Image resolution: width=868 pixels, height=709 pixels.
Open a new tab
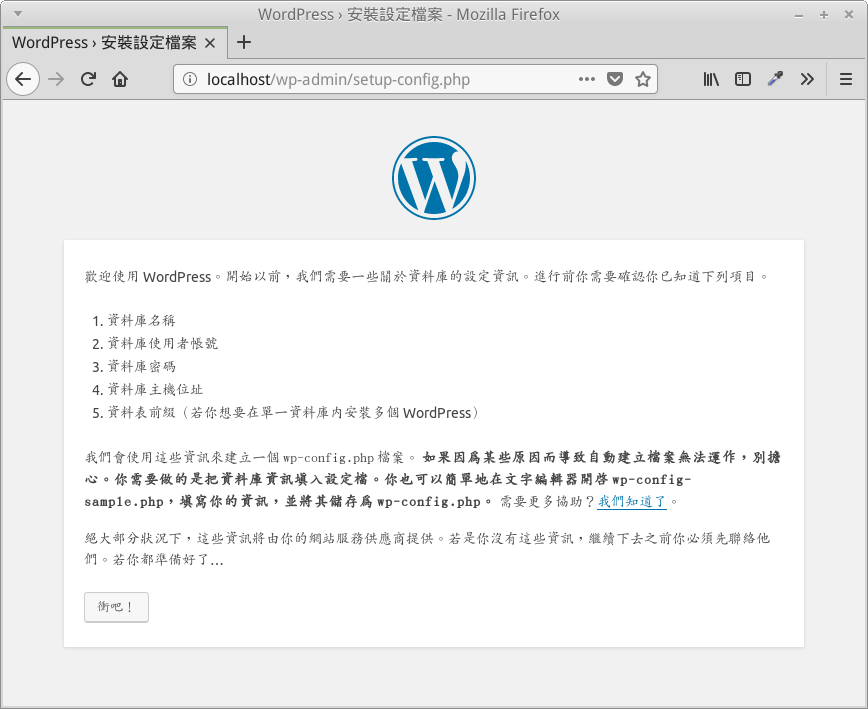click(244, 43)
